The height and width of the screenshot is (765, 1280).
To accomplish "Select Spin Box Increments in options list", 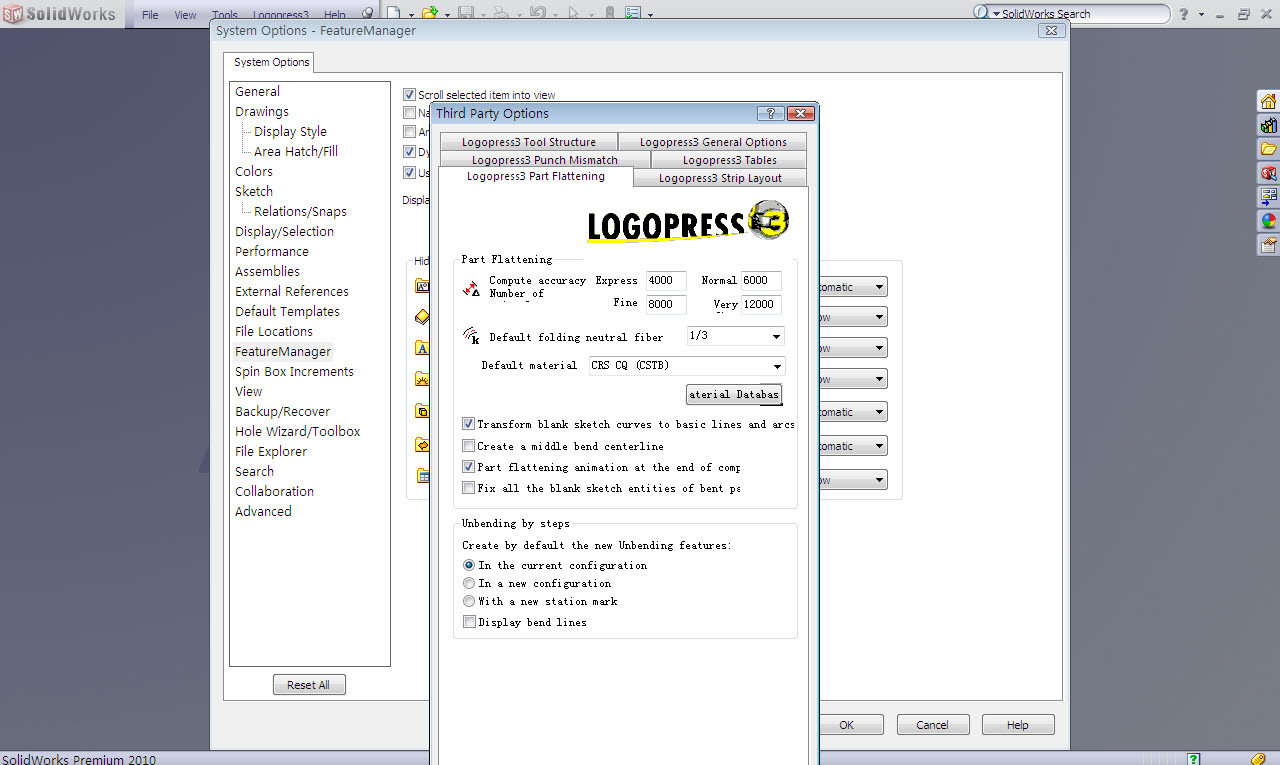I will [294, 371].
